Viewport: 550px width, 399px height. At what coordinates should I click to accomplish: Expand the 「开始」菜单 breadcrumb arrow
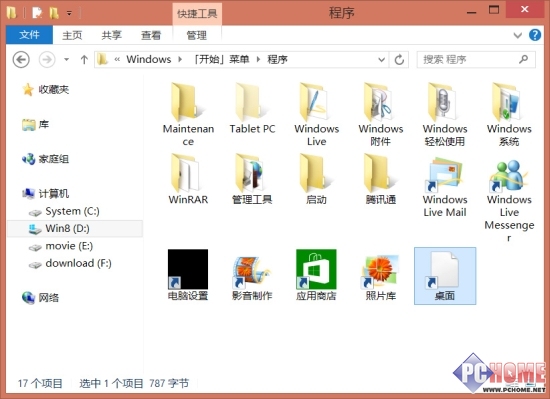coord(259,59)
